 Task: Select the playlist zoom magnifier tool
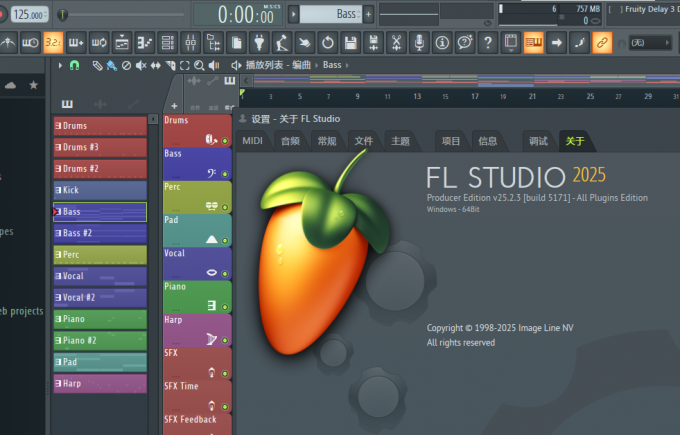click(x=199, y=65)
